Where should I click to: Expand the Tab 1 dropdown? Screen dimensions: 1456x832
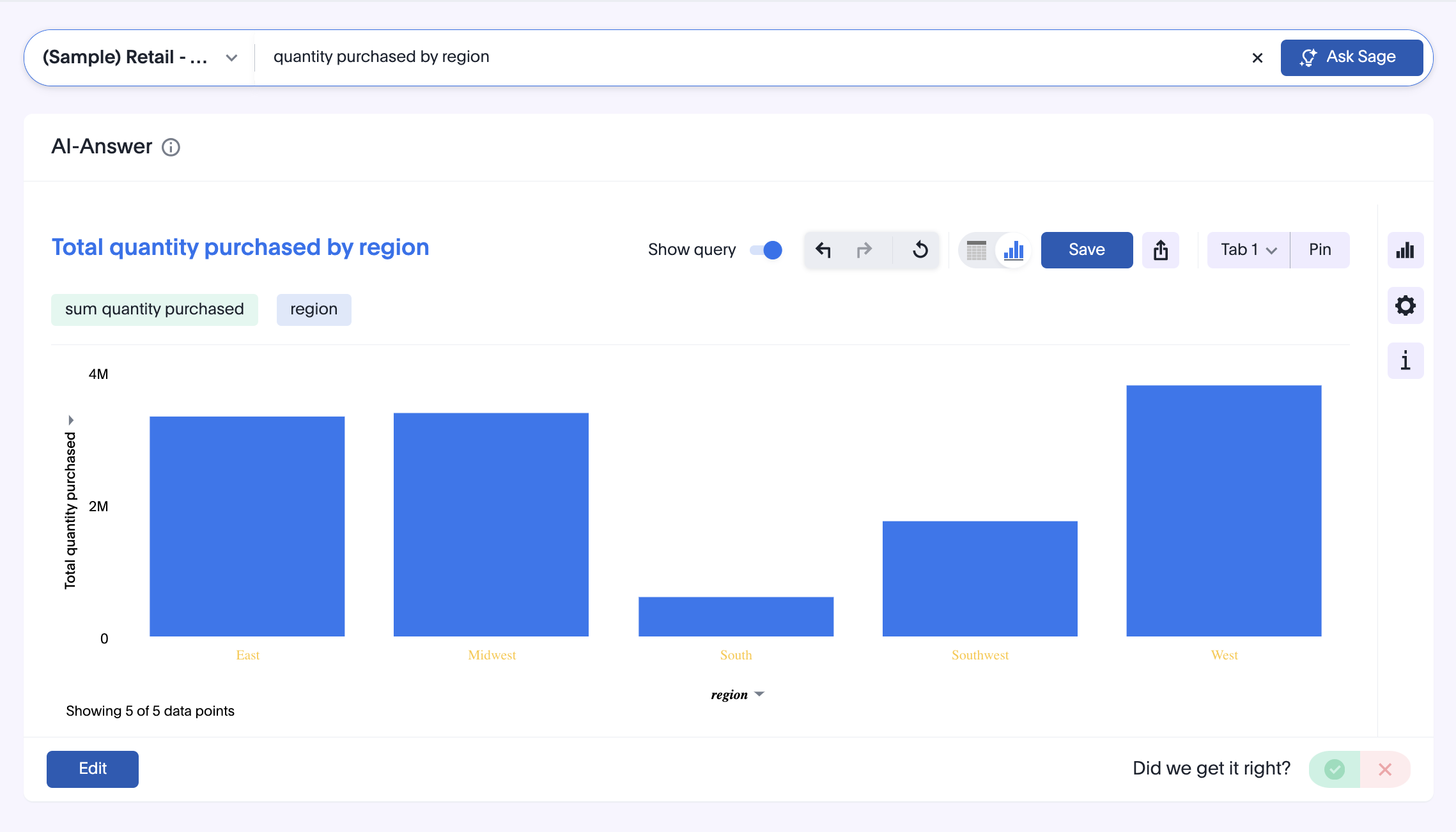[x=1248, y=250]
